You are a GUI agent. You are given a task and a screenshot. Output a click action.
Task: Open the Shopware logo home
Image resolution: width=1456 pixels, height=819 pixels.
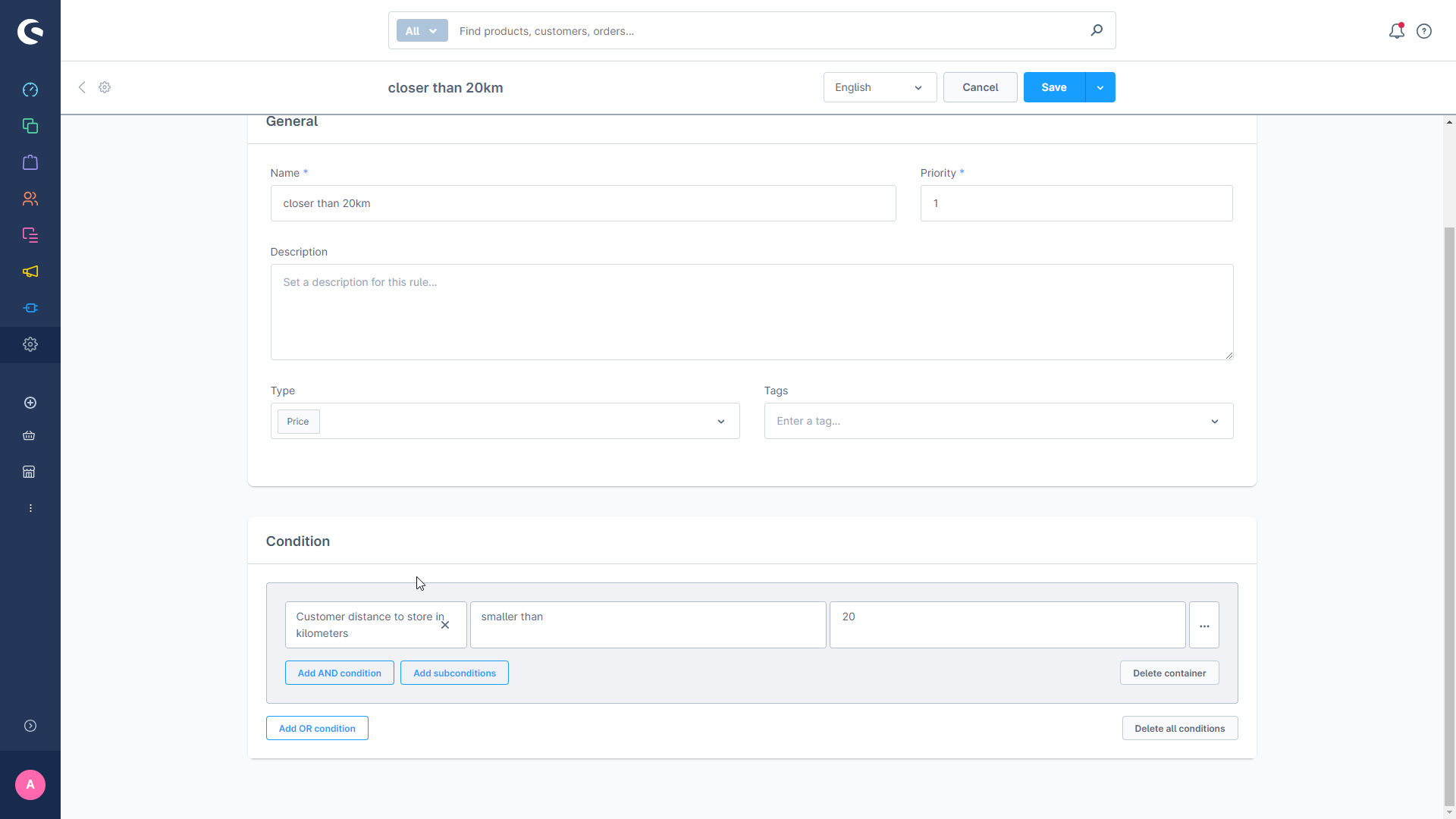point(30,31)
